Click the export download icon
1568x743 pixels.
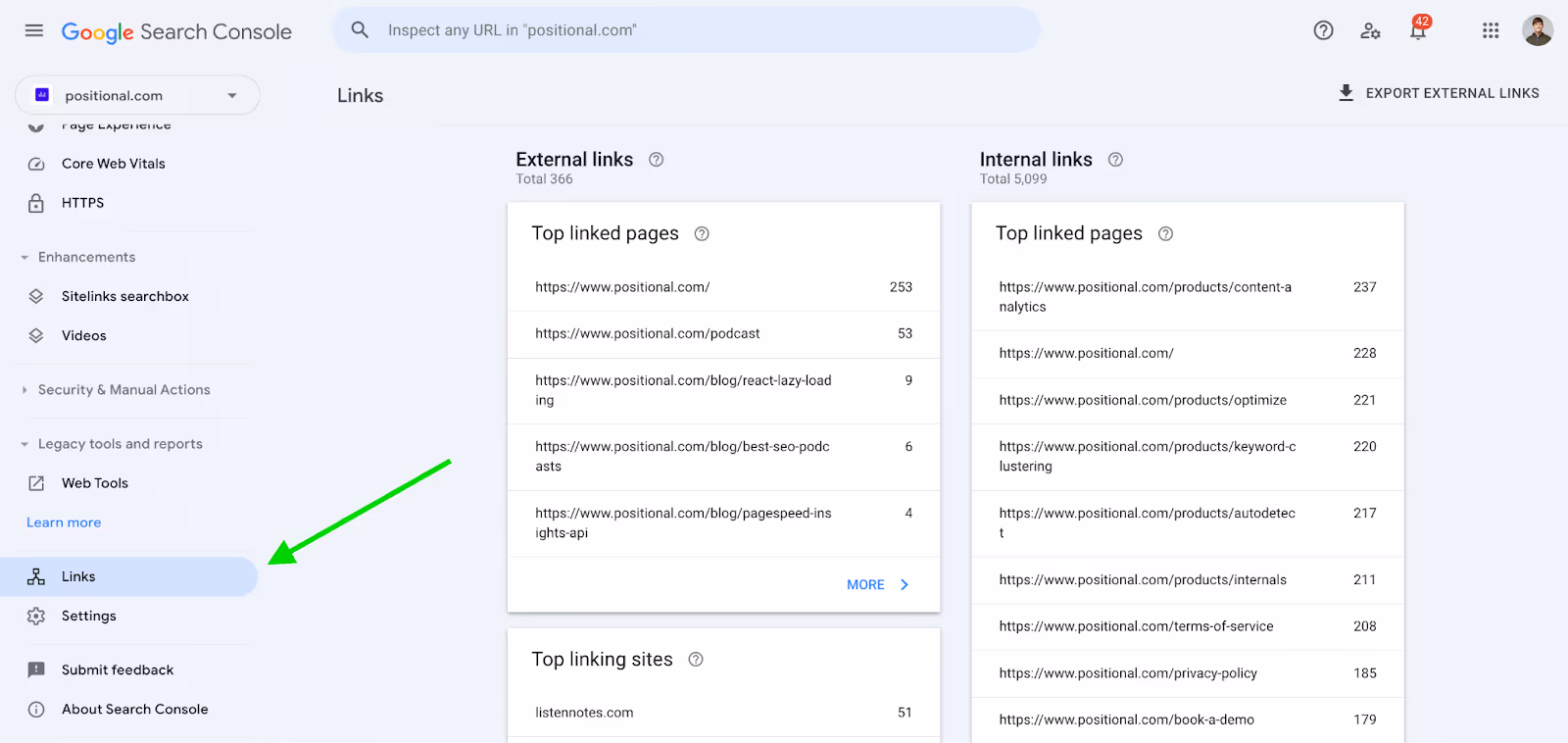coord(1346,93)
